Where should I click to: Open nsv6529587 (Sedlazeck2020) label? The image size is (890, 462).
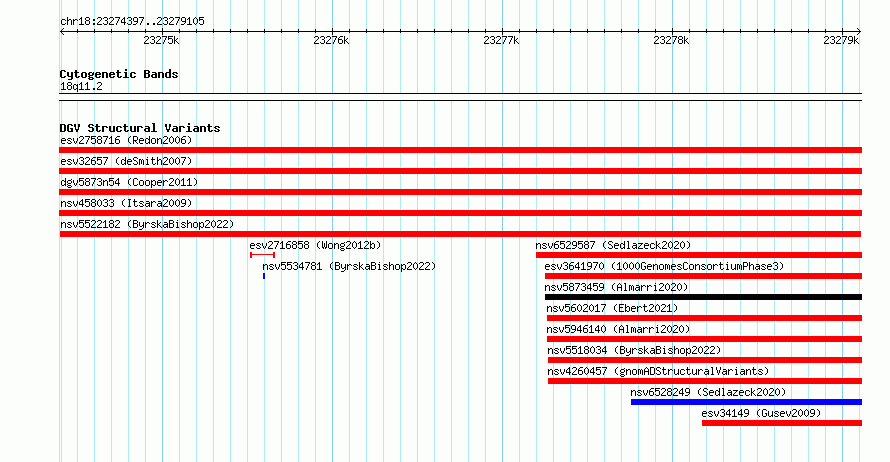(x=614, y=245)
